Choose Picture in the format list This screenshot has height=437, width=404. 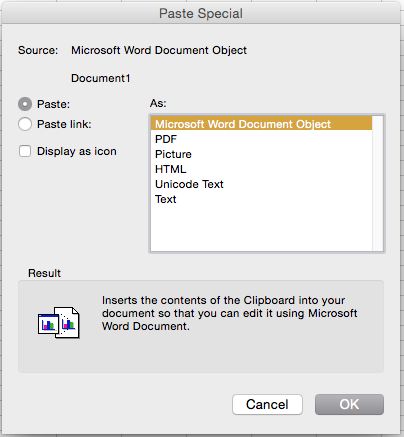click(x=261, y=154)
